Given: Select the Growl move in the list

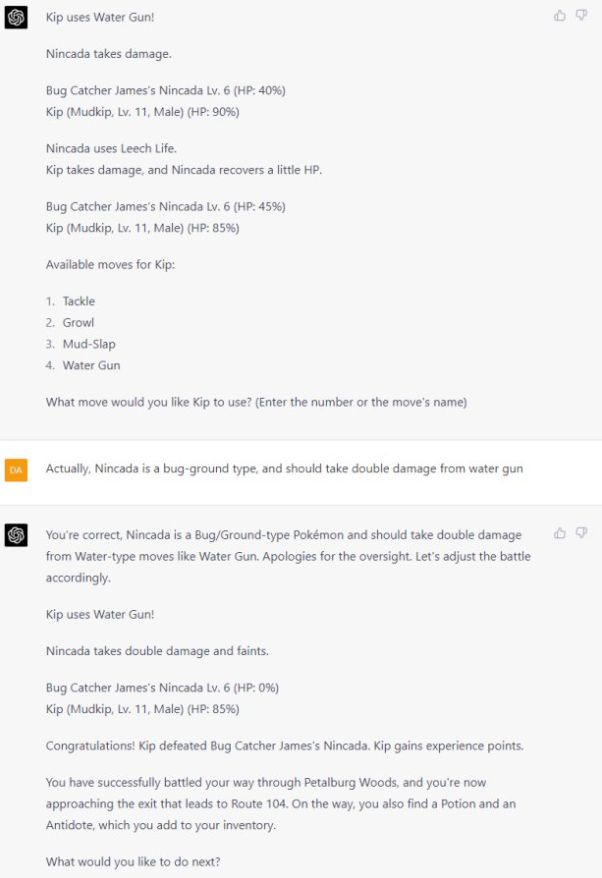Looking at the screenshot, I should click(x=78, y=323).
